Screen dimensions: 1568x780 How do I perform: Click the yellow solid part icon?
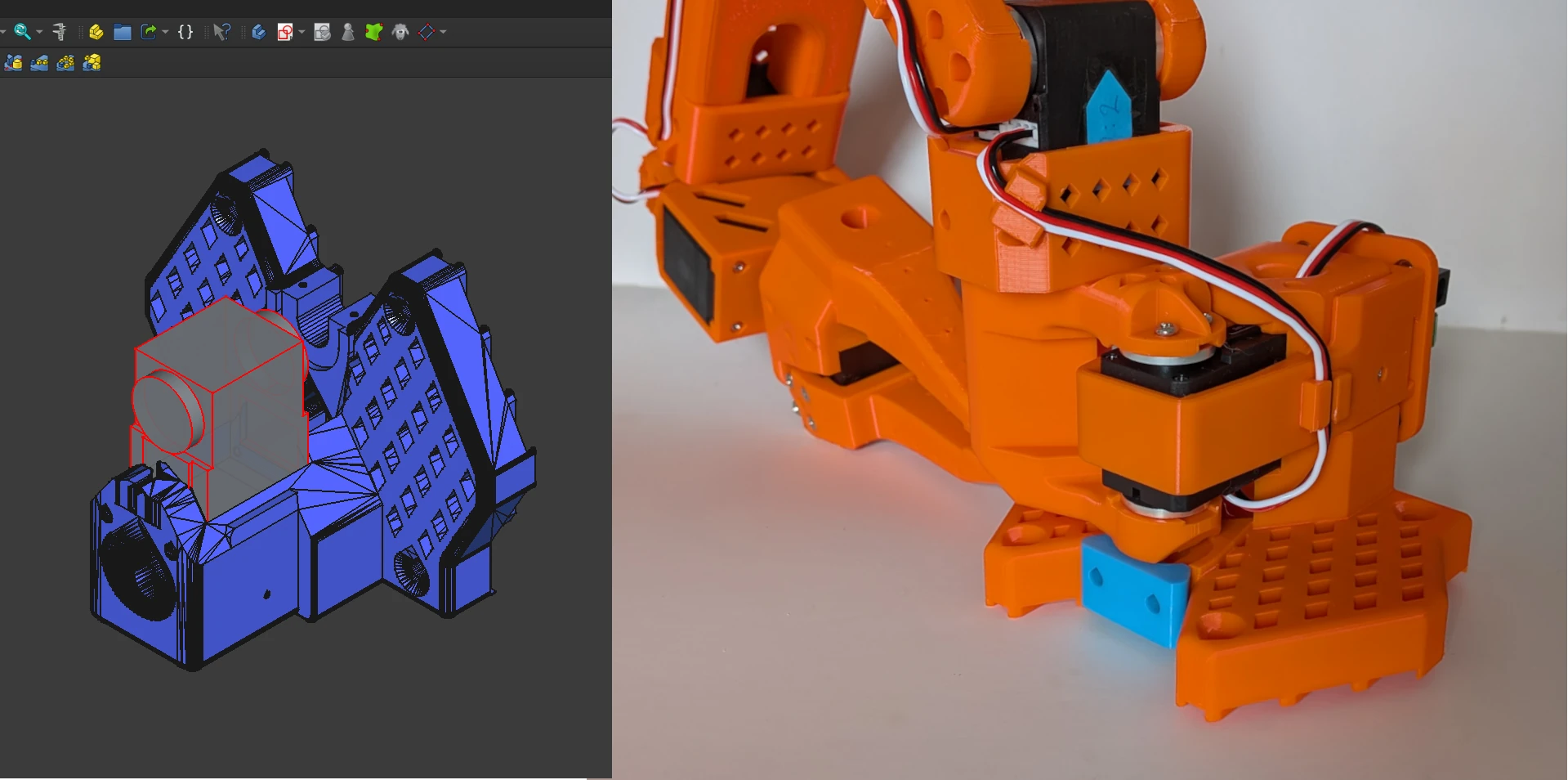(x=96, y=32)
